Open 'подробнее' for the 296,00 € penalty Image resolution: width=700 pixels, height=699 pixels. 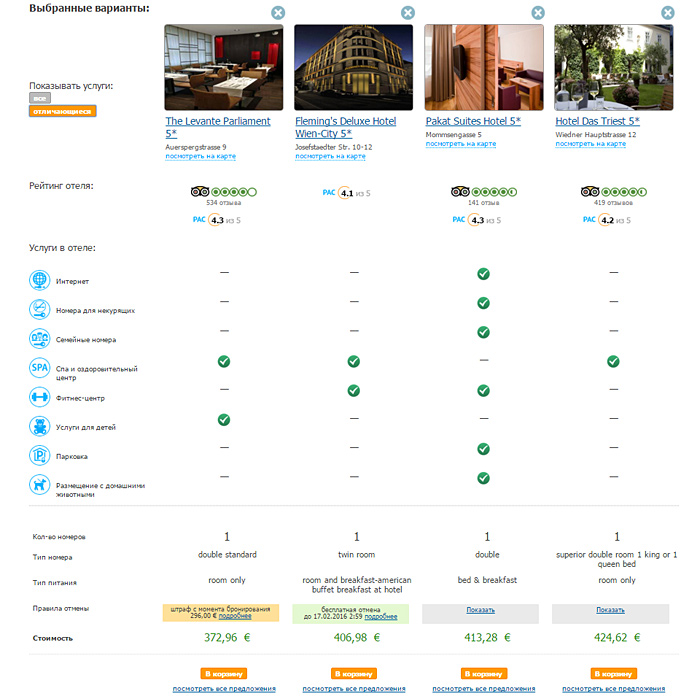[x=235, y=616]
